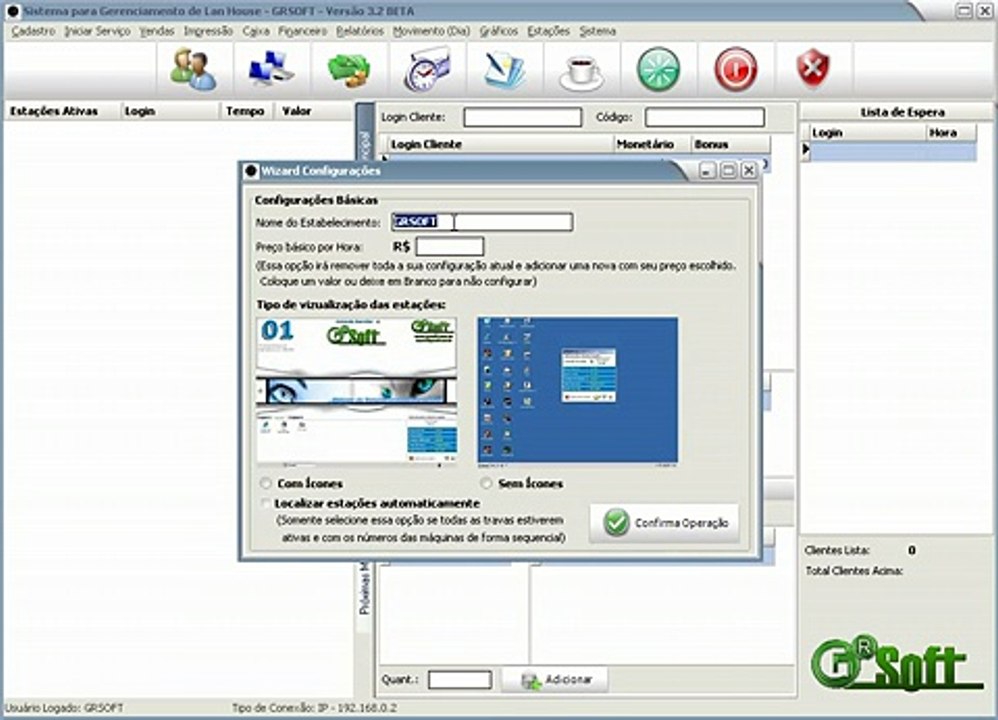Click the green circular start icon
This screenshot has width=998, height=720.
click(659, 69)
